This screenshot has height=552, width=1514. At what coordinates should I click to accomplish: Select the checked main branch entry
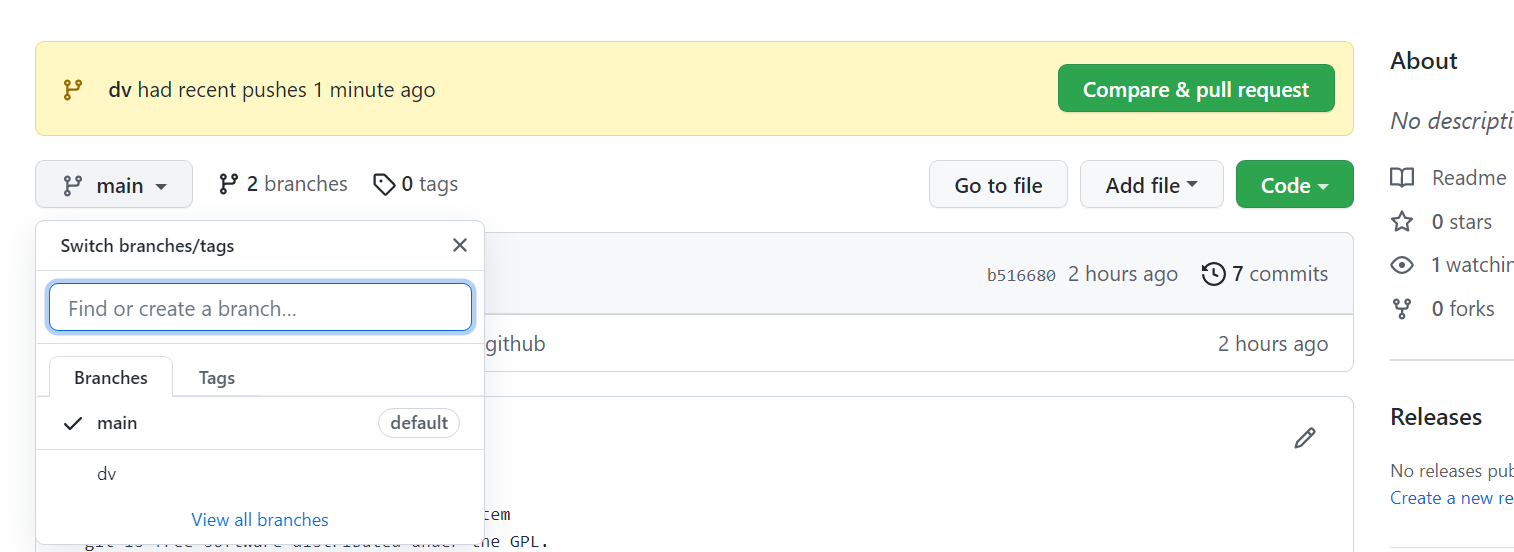260,423
